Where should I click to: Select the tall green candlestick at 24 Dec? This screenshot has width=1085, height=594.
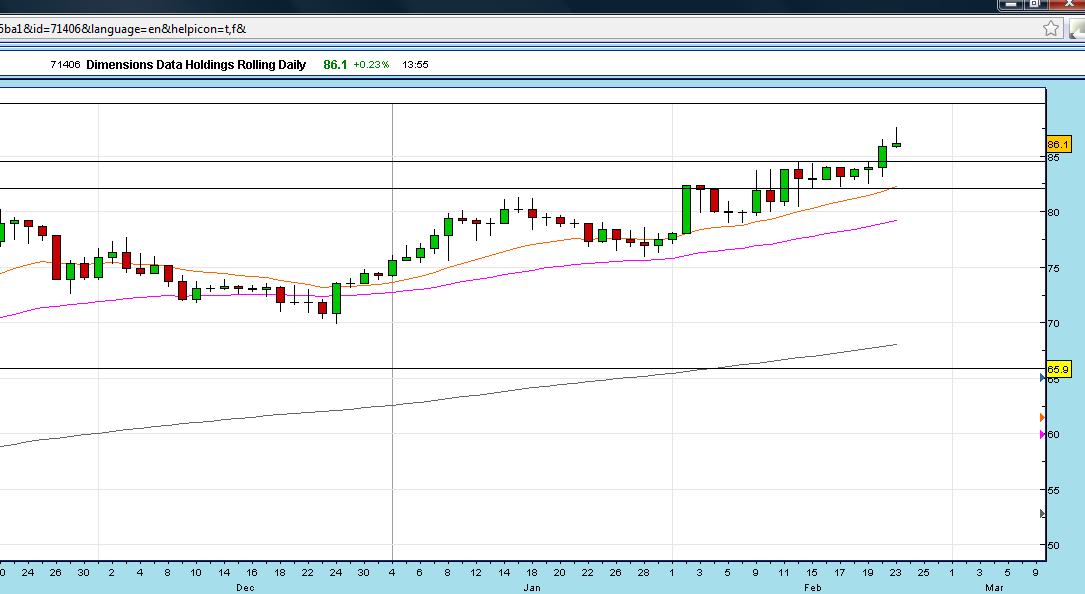coord(336,298)
